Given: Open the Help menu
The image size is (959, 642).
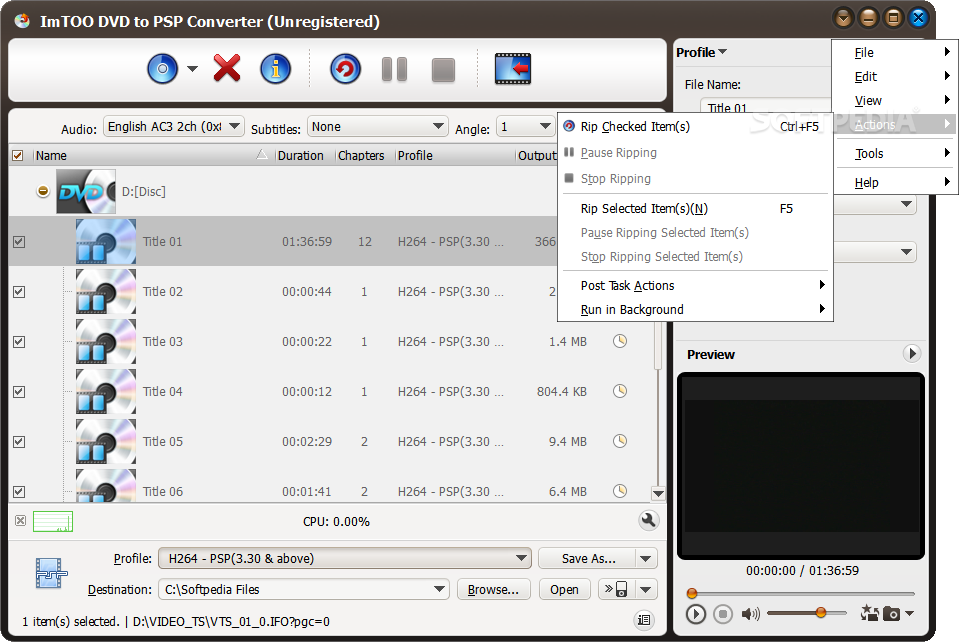Looking at the screenshot, I should pos(895,182).
